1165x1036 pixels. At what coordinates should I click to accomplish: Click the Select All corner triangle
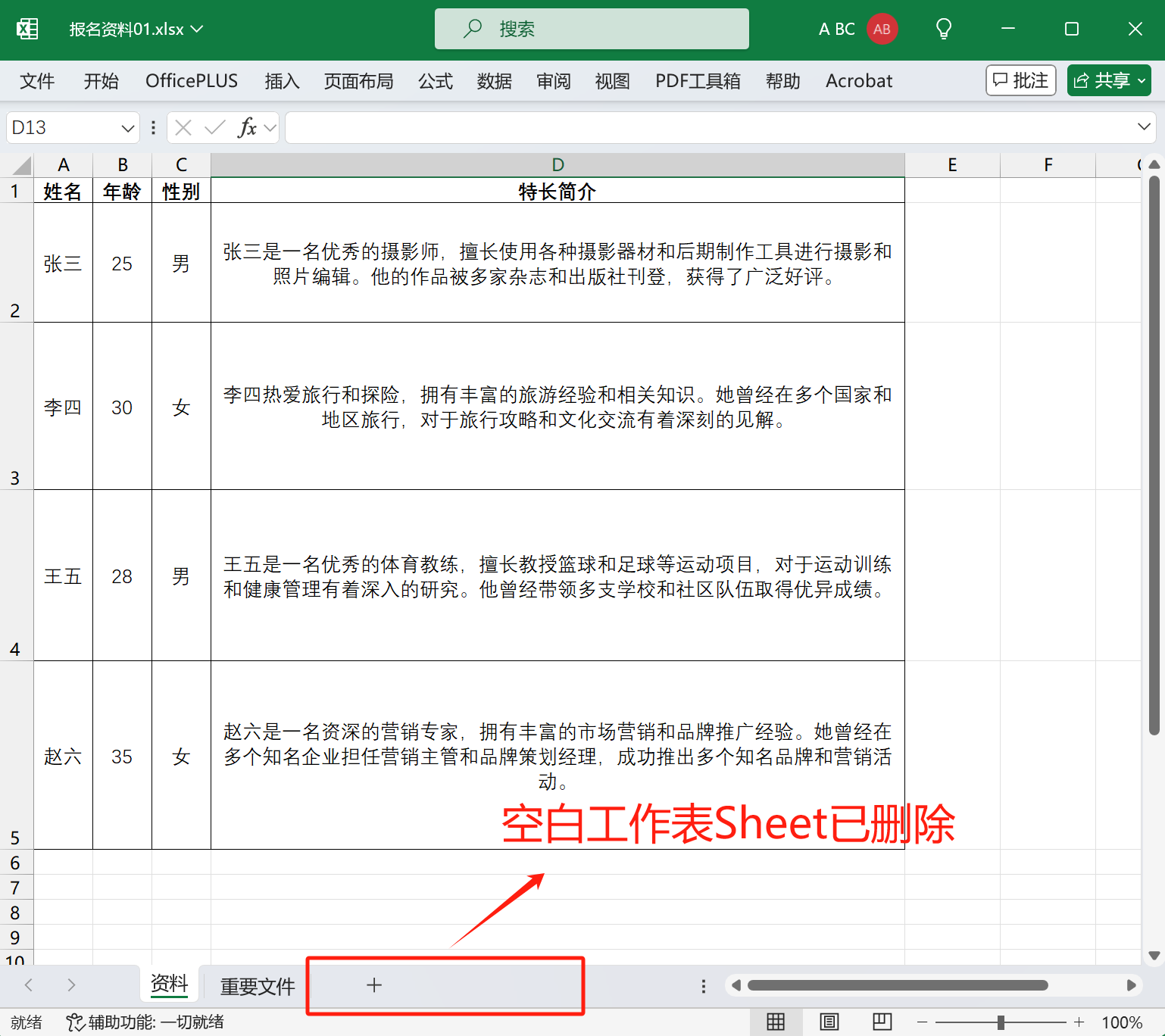[22, 165]
